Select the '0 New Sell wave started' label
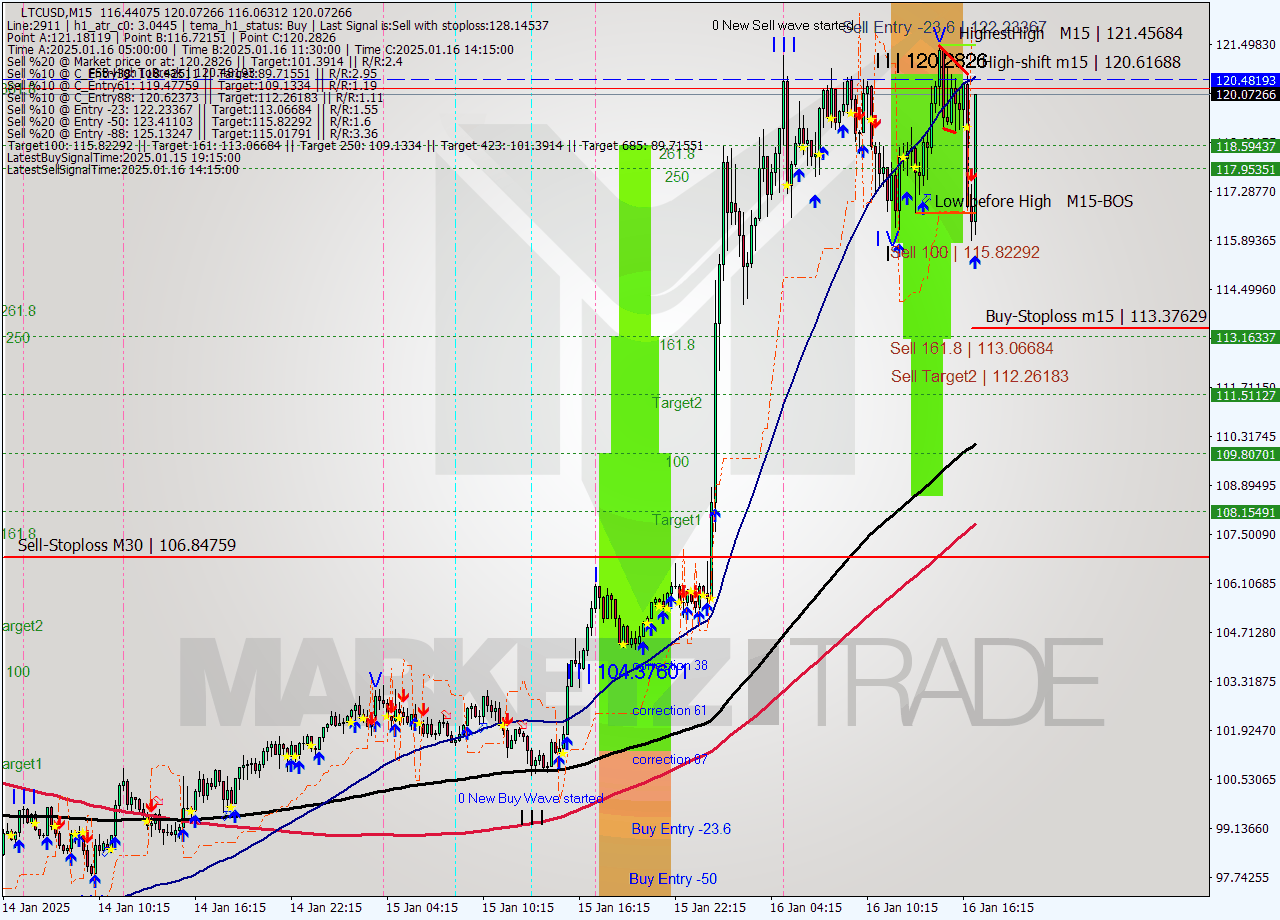 pyautogui.click(x=782, y=25)
